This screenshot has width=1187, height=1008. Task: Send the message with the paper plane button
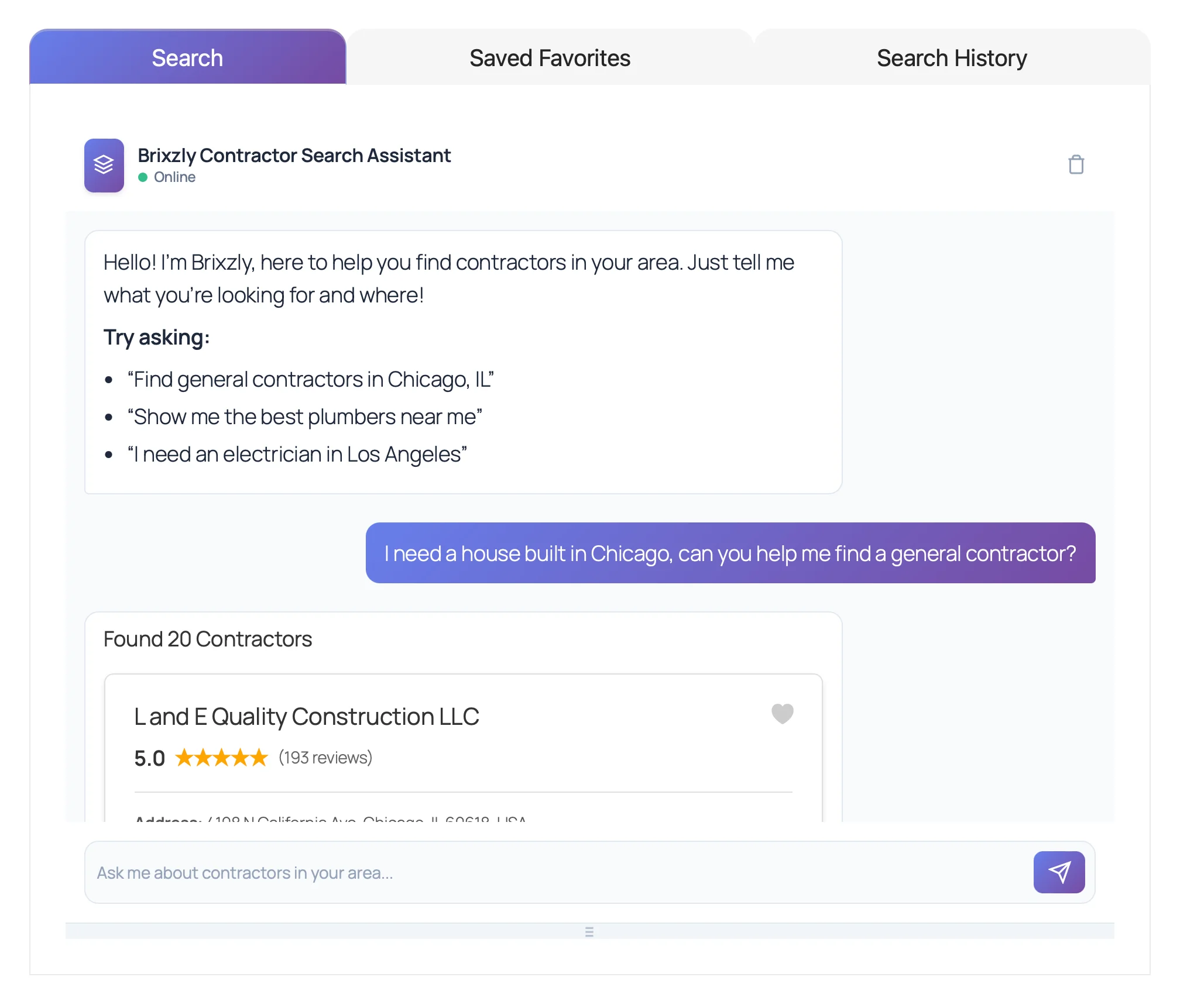[1058, 872]
